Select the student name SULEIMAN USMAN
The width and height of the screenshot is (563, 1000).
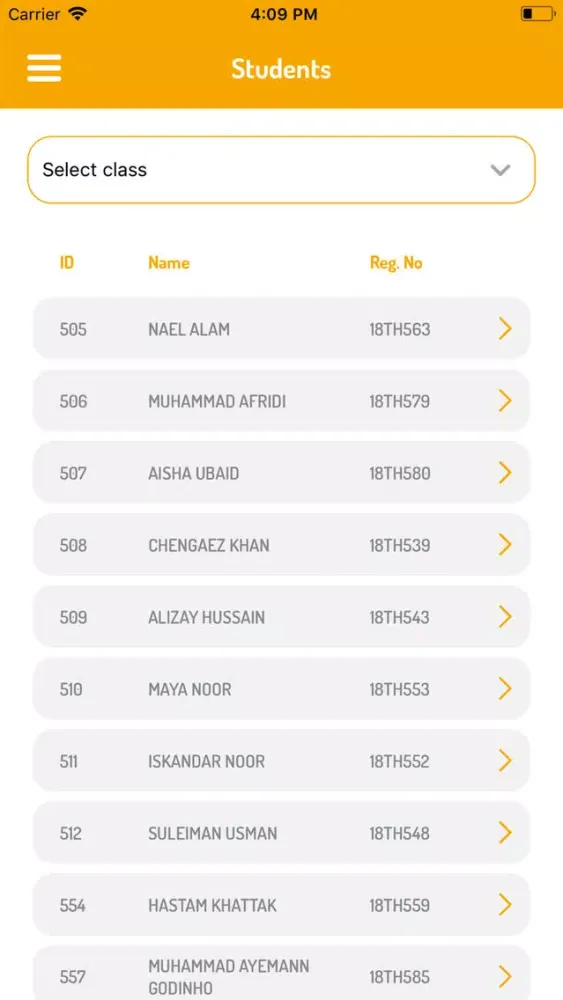coord(212,834)
